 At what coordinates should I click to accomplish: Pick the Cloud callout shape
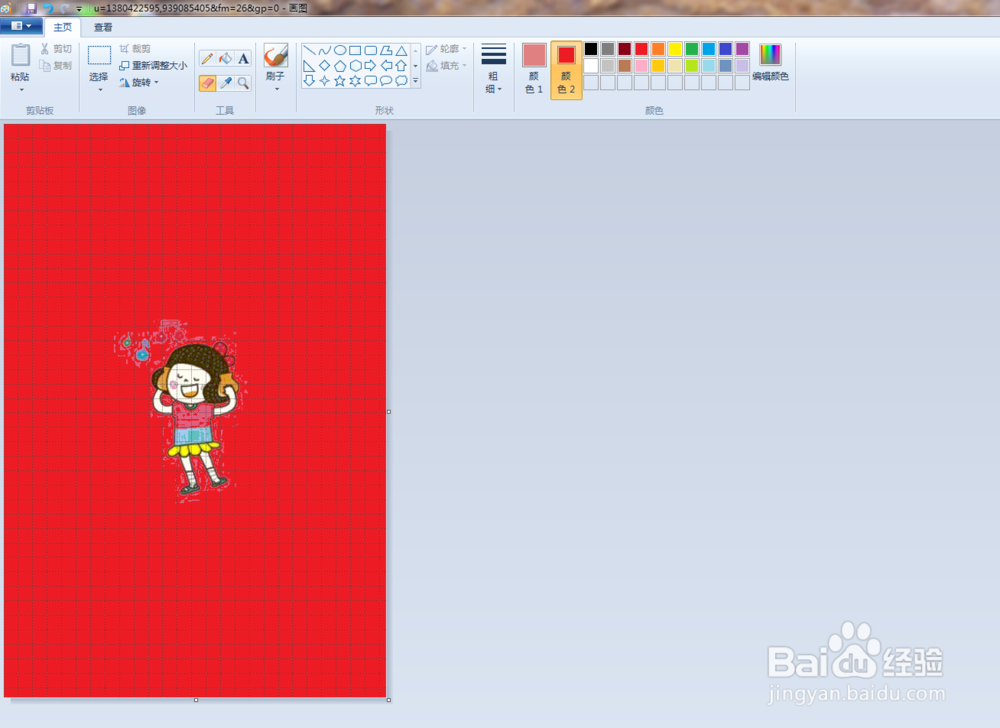[401, 81]
